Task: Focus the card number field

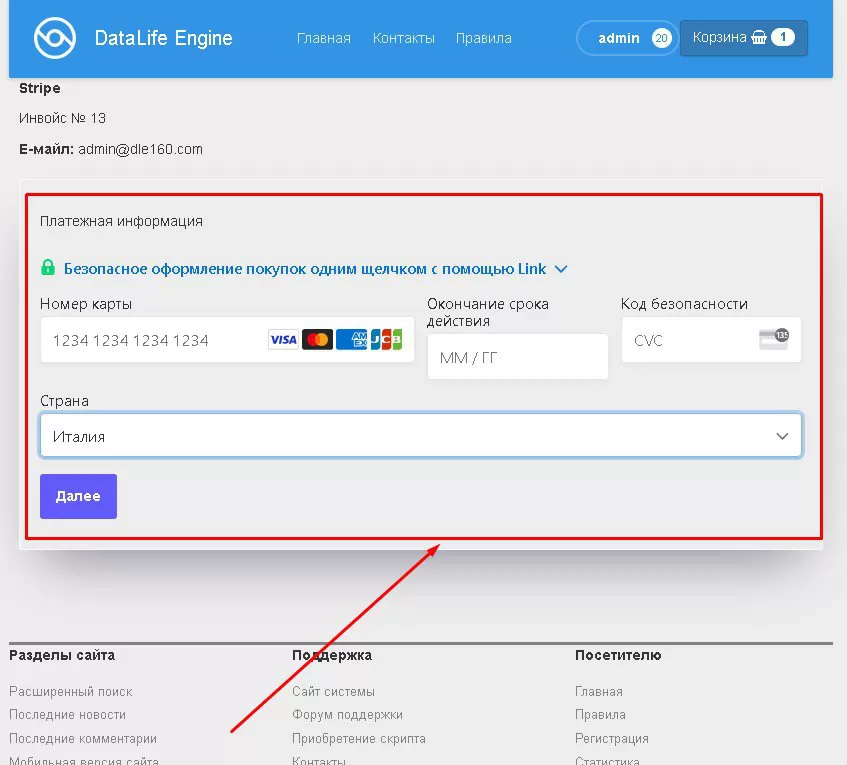Action: point(227,340)
